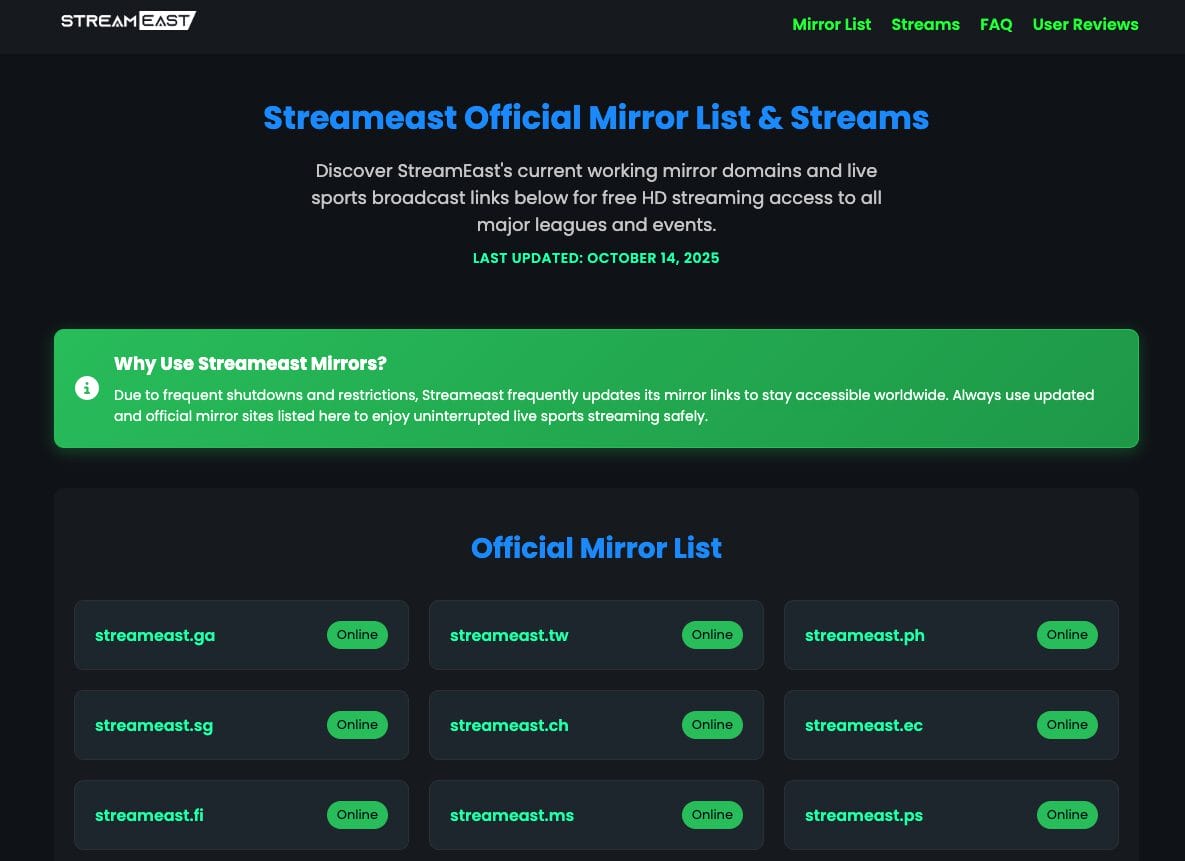Click the 'Due to frequent shutdowns' banner text
The height and width of the screenshot is (861, 1185).
[604, 406]
